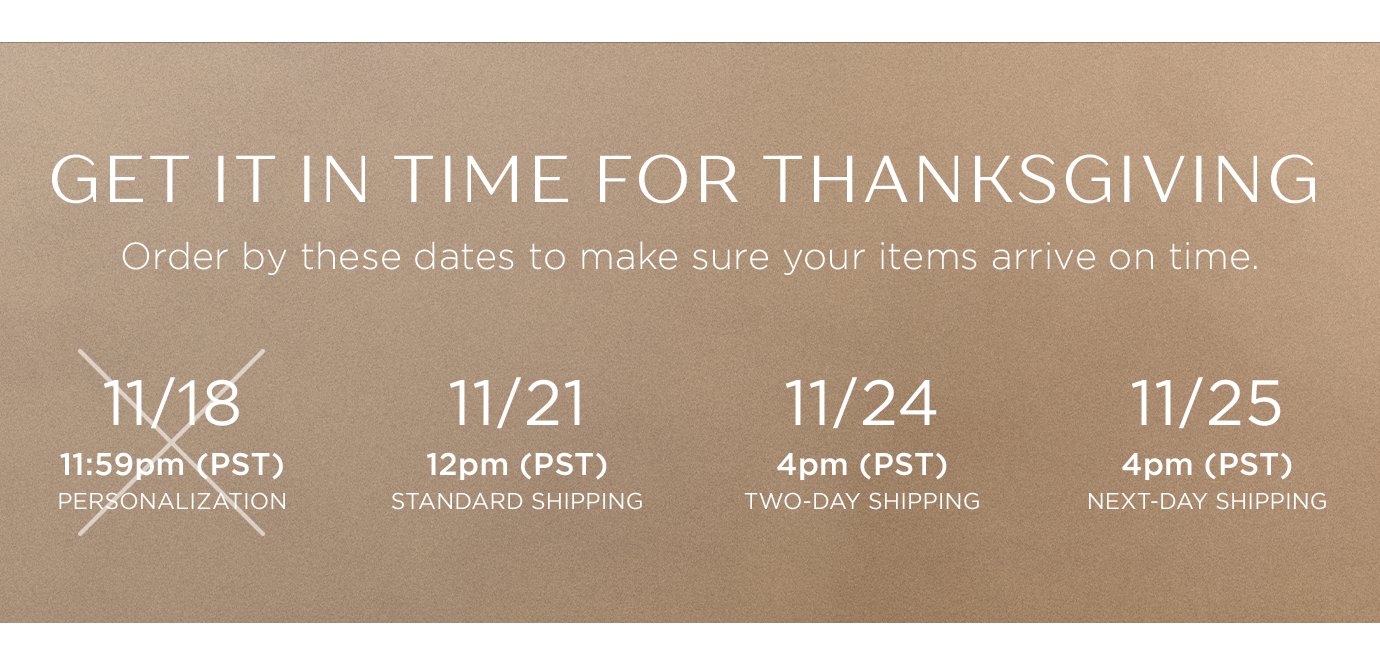Click the 12pm (PST) time label
The image size is (1380, 668).
(x=517, y=465)
